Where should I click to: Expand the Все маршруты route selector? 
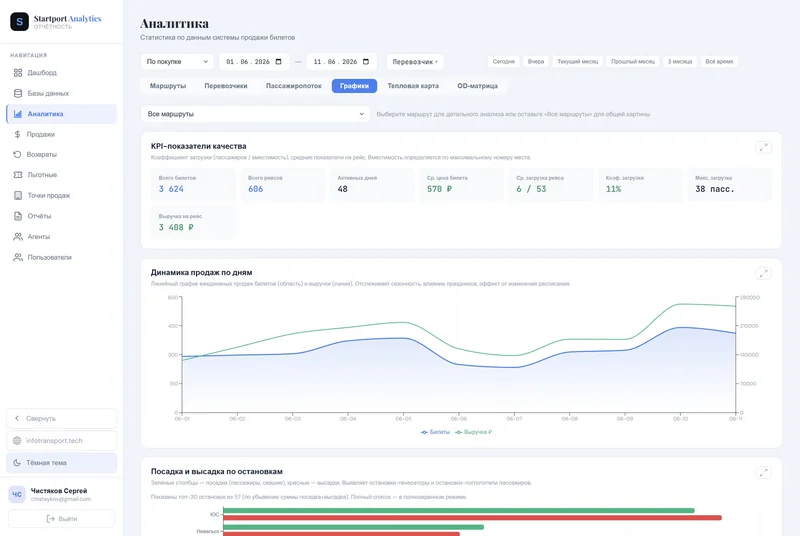(255, 114)
